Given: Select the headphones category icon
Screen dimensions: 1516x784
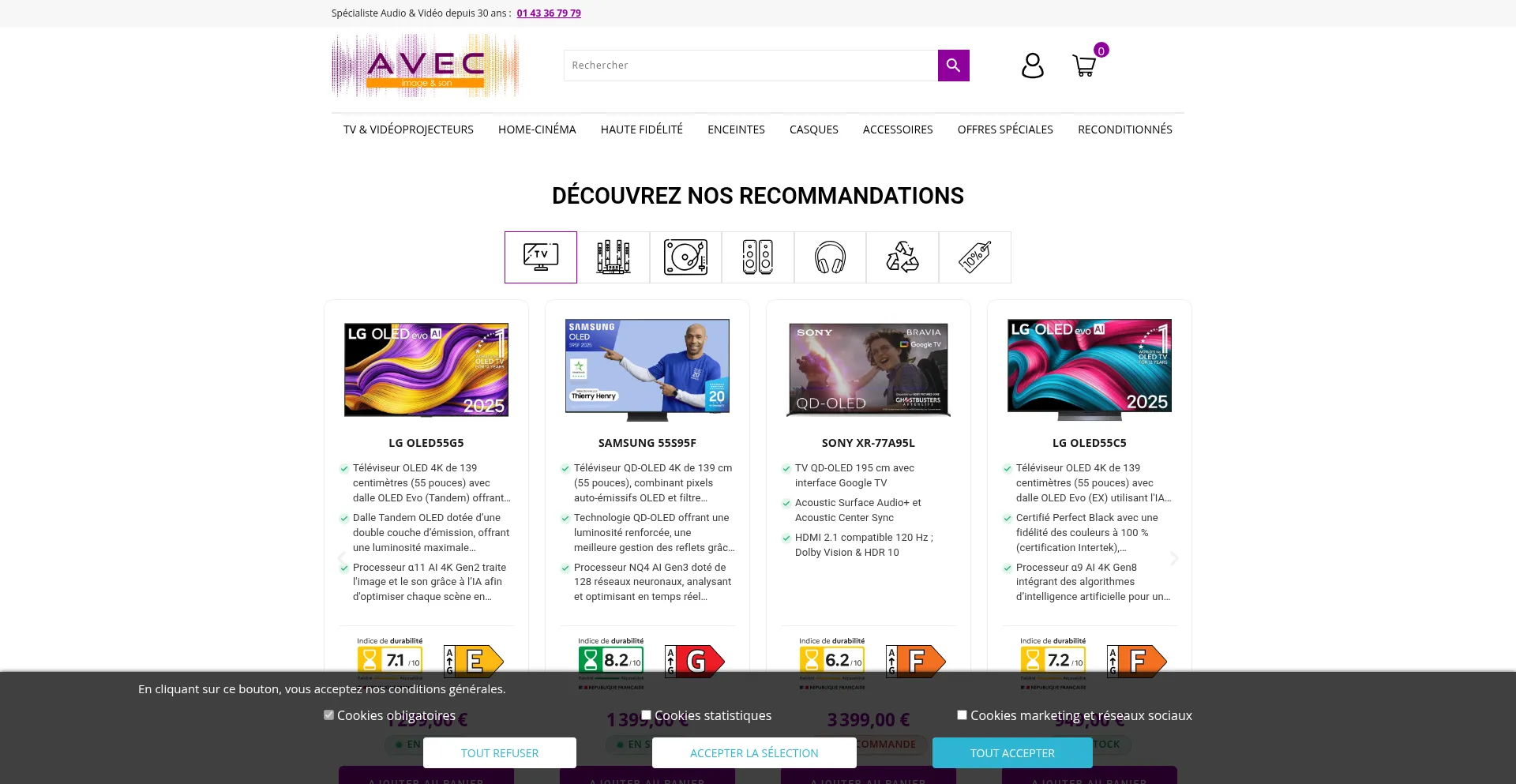Looking at the screenshot, I should click(x=830, y=257).
